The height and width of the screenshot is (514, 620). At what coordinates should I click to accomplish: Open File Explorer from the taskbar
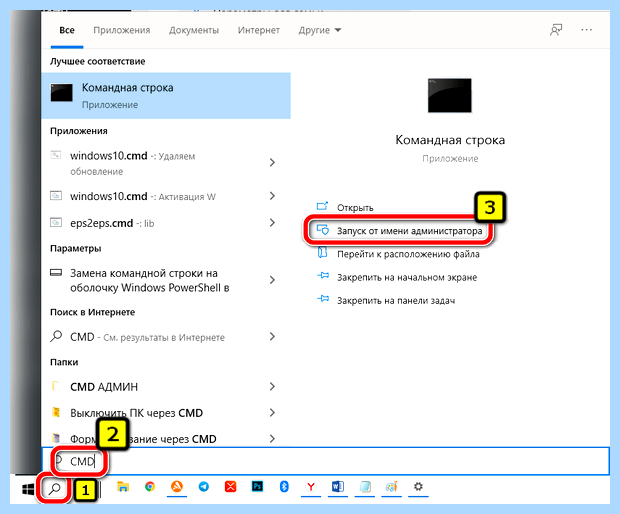pos(123,487)
